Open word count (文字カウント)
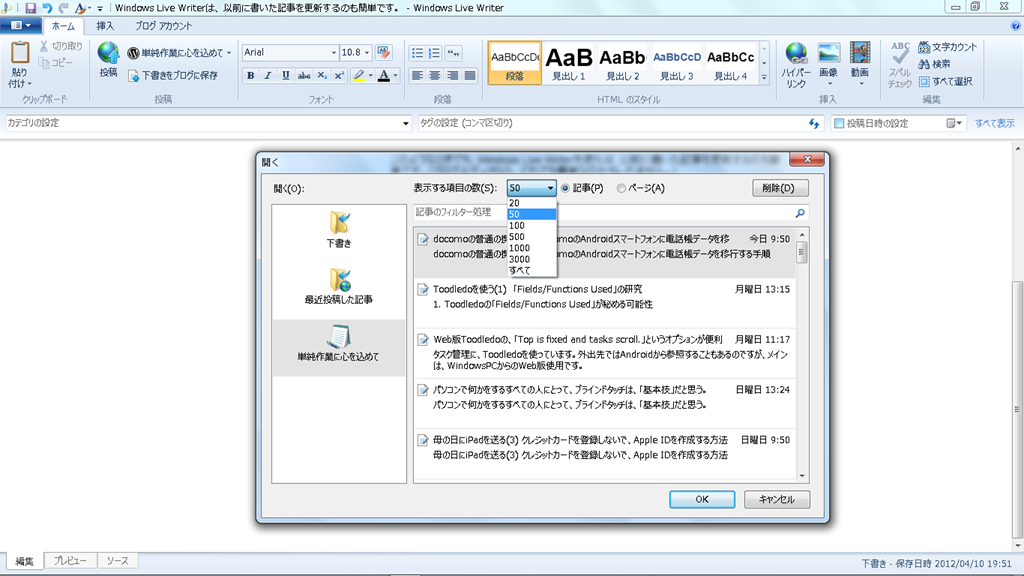This screenshot has height=576, width=1024. 948,47
